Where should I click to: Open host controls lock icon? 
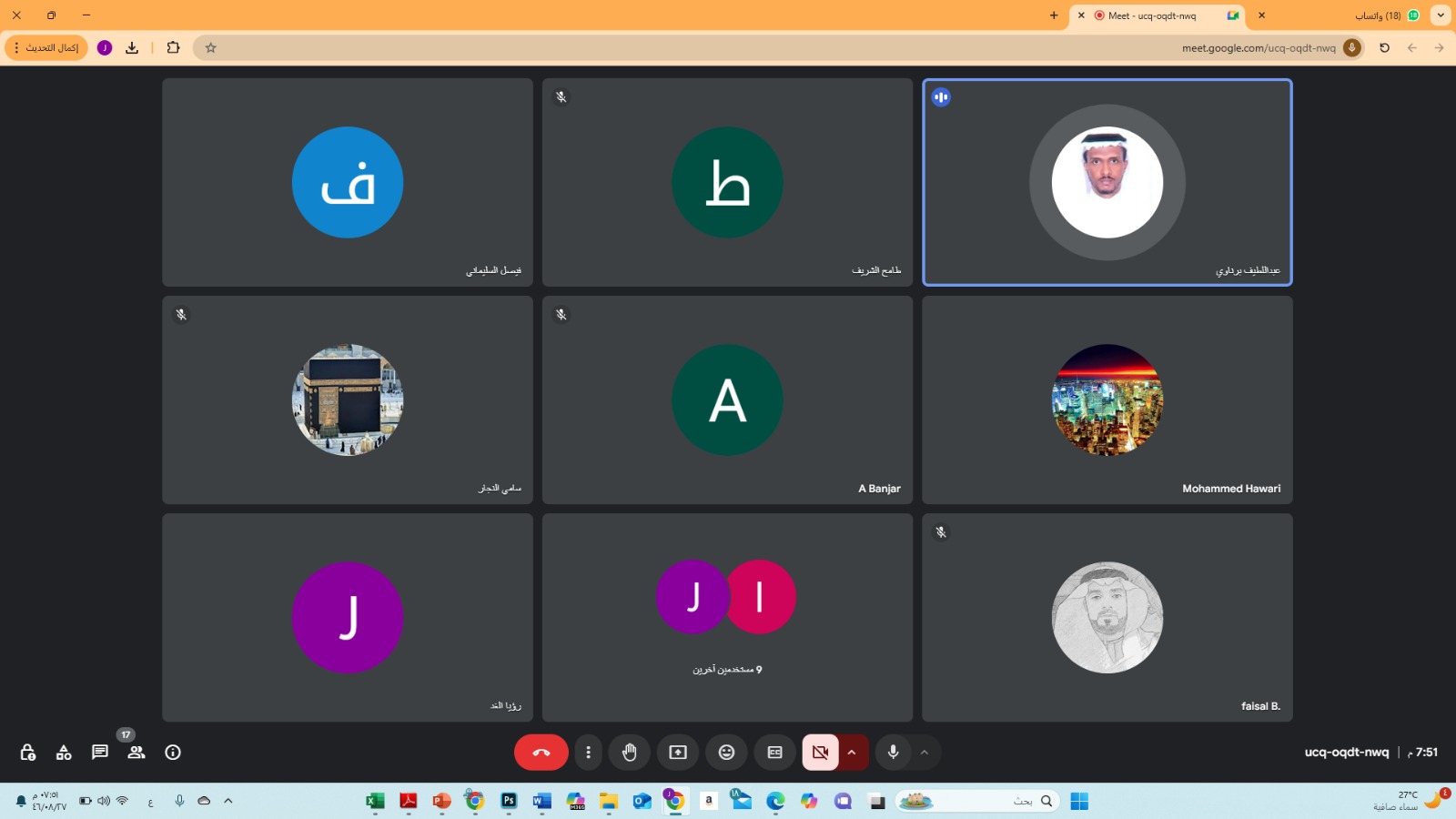[27, 753]
